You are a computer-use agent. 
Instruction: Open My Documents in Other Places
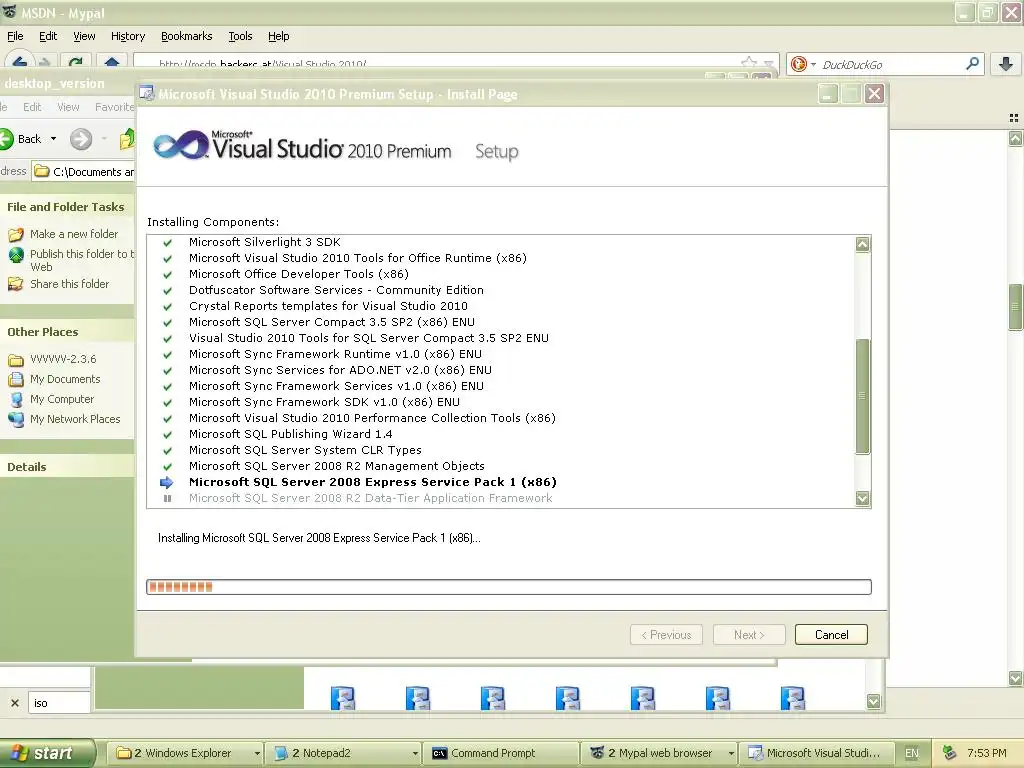tap(65, 379)
